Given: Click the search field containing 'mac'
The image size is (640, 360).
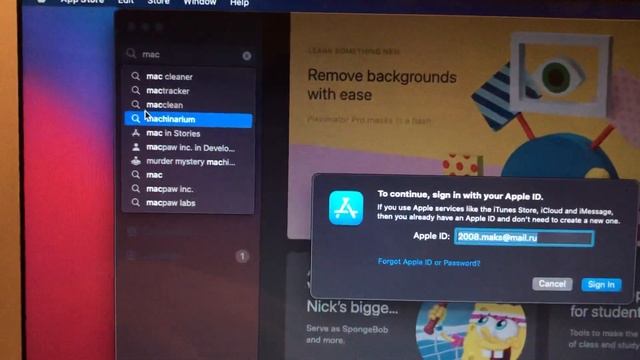Looking at the screenshot, I should pos(189,55).
